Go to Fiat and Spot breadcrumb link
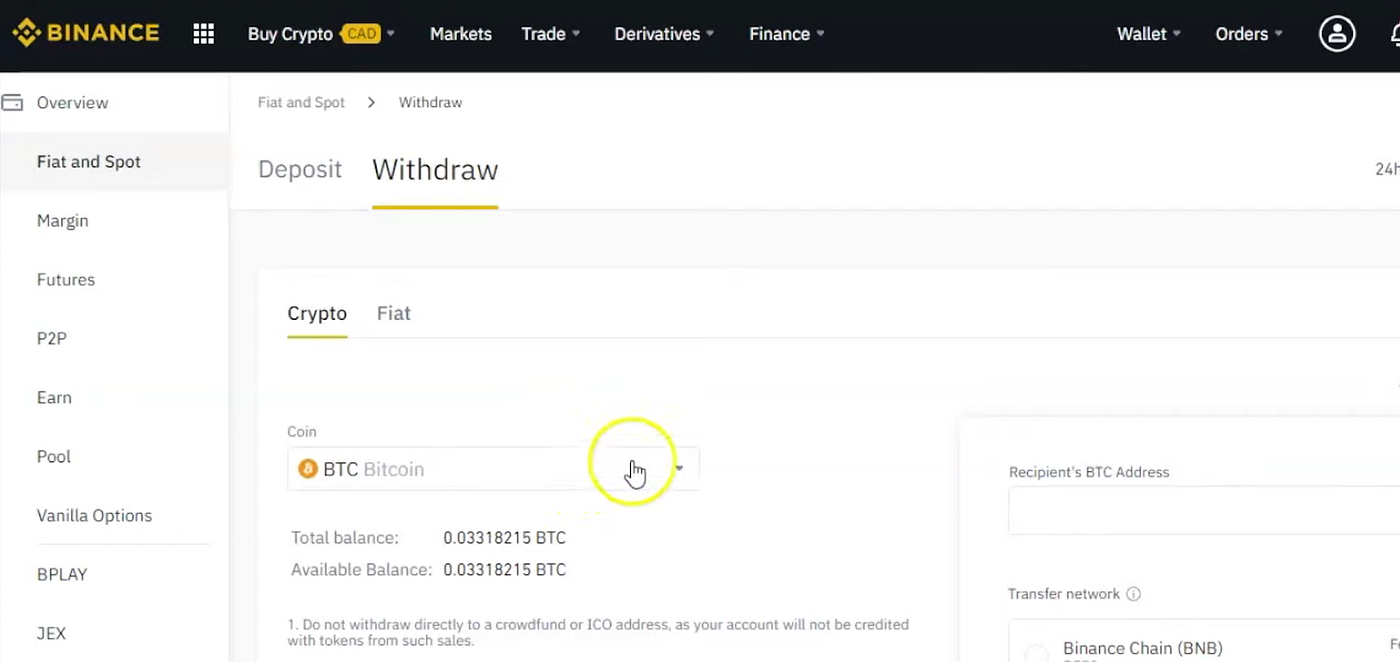Screen dimensions: 1400x662 tap(301, 102)
